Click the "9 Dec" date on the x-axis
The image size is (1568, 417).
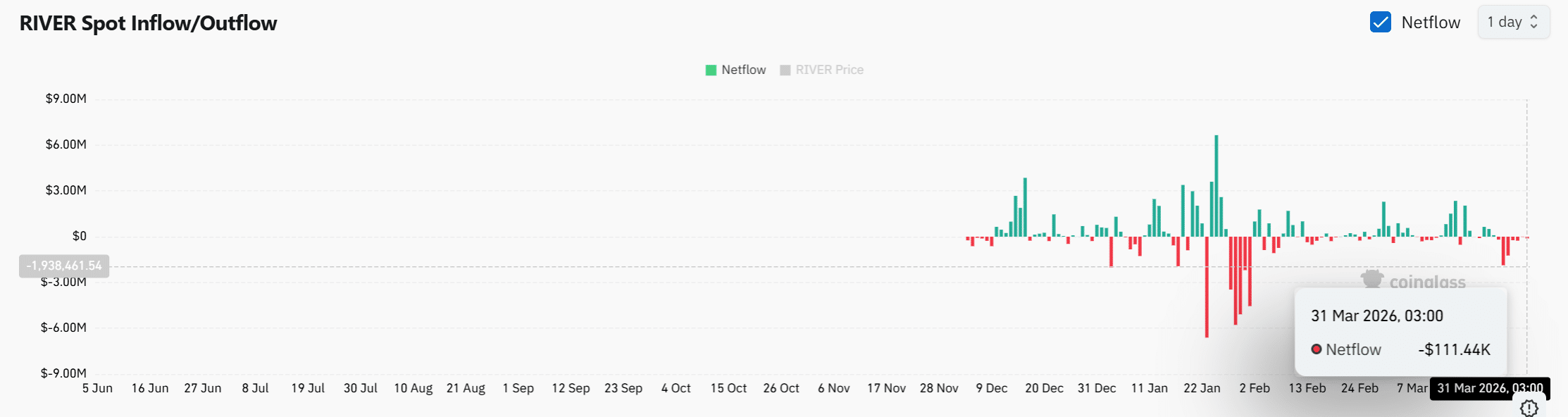[x=991, y=388]
